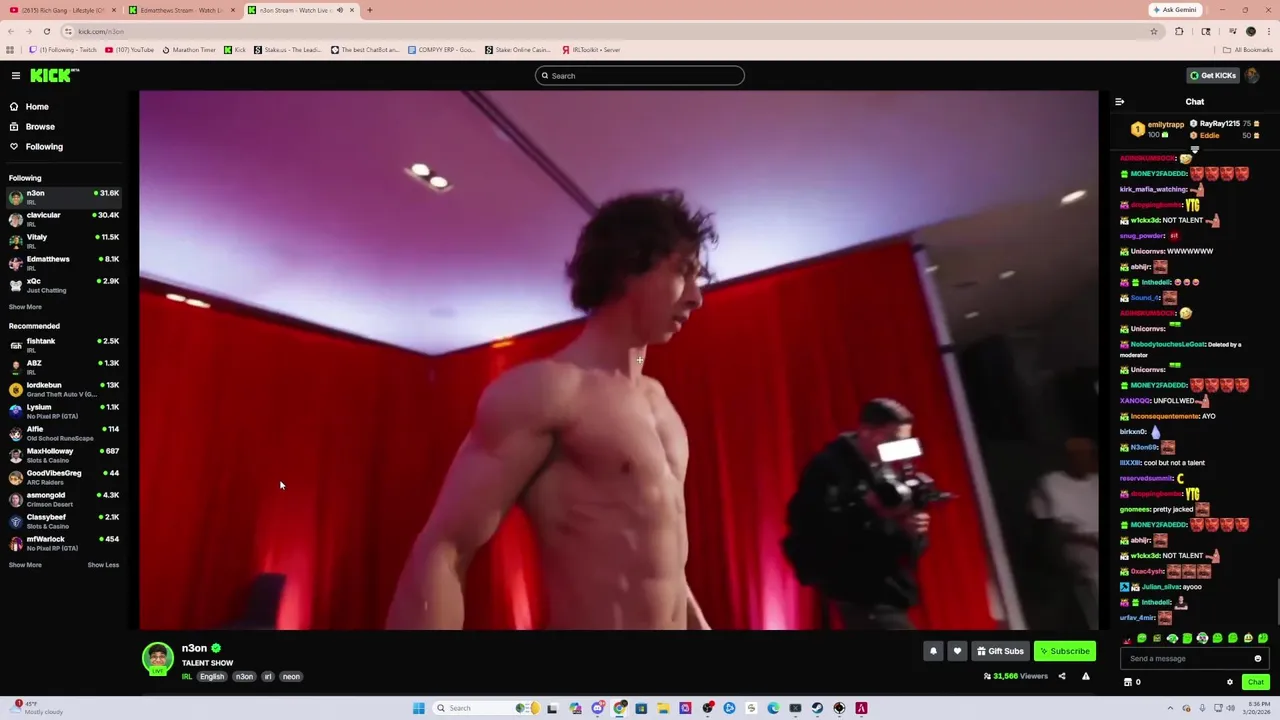The image size is (1280, 720).
Task: Go to Browse in sidebar
Action: point(40,126)
